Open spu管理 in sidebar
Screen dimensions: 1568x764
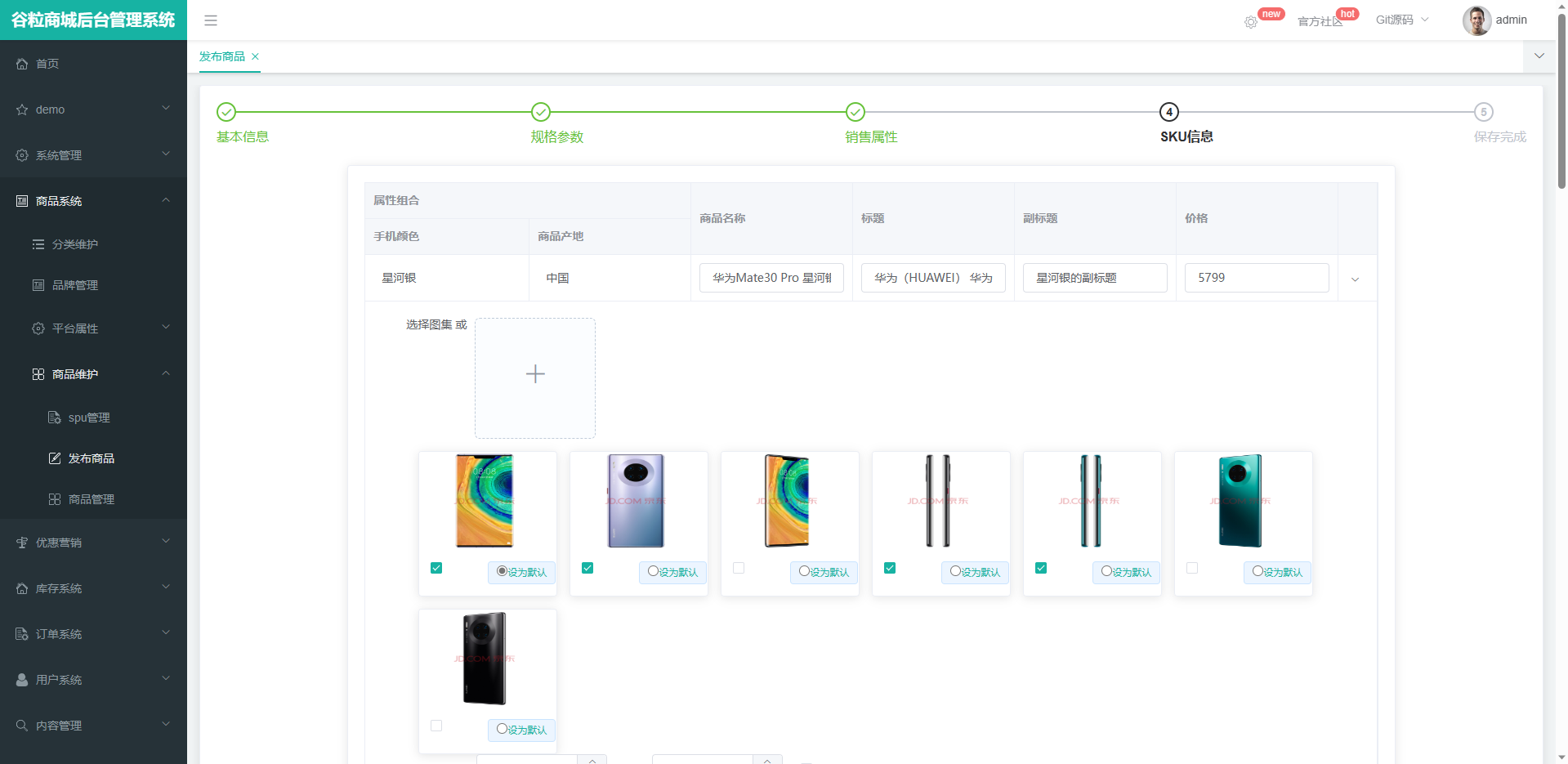point(88,418)
